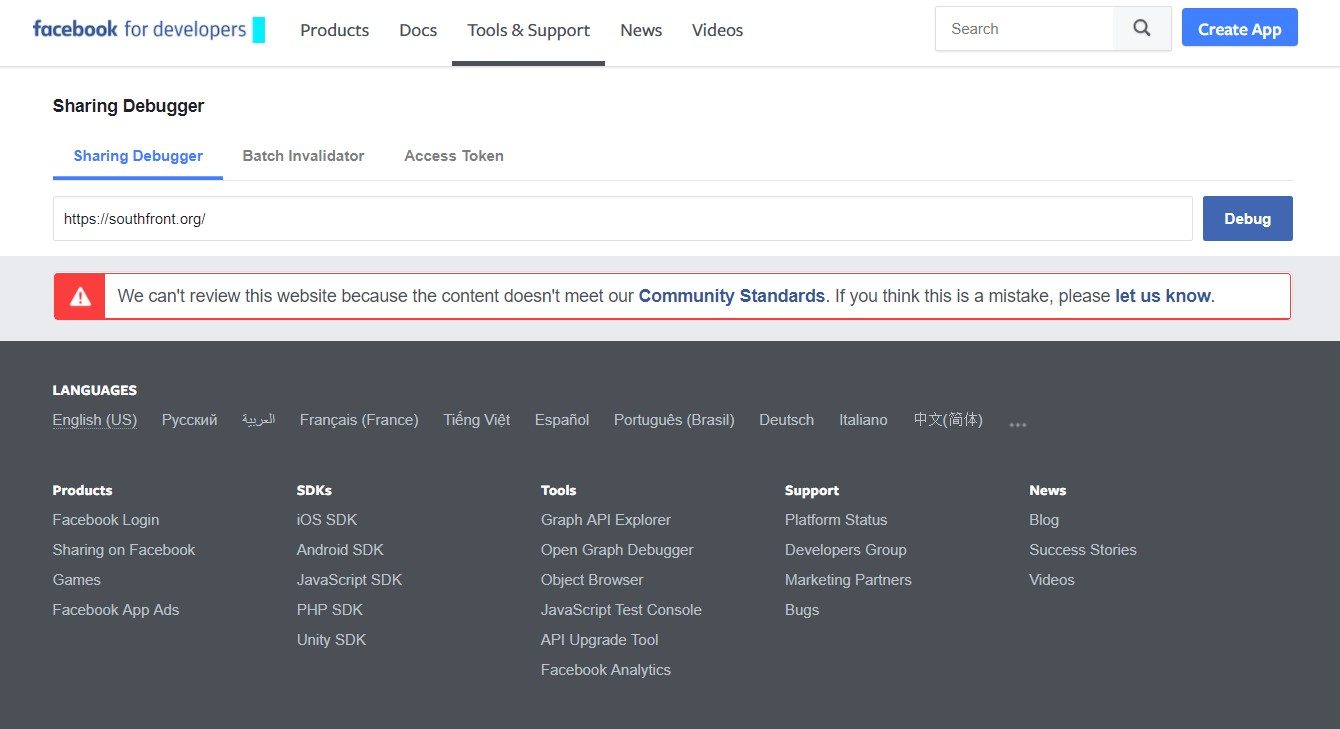
Task: Open Facebook App Ads footer link
Action: [115, 610]
